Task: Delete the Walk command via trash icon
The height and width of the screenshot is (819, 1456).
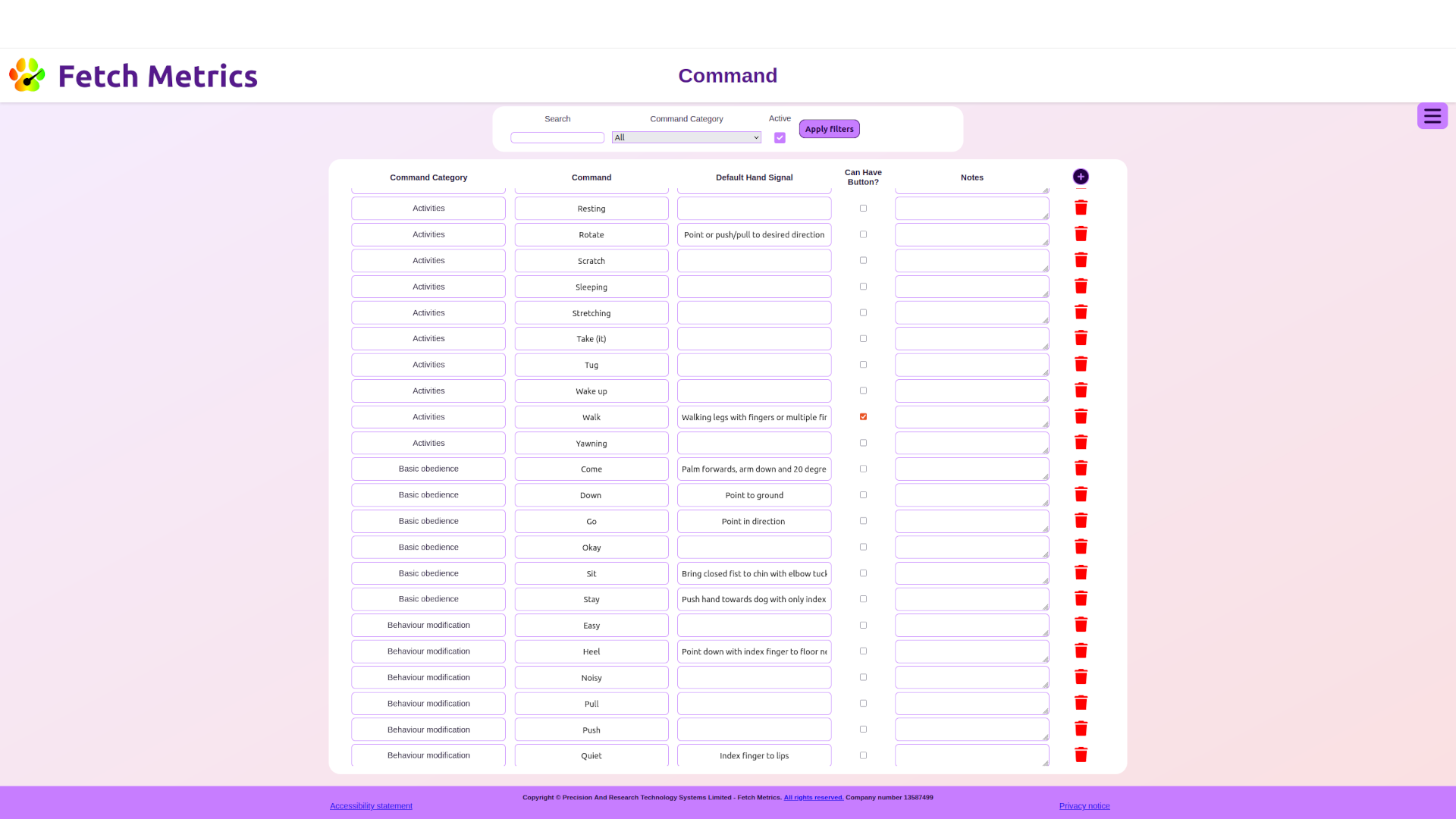Action: point(1081,416)
